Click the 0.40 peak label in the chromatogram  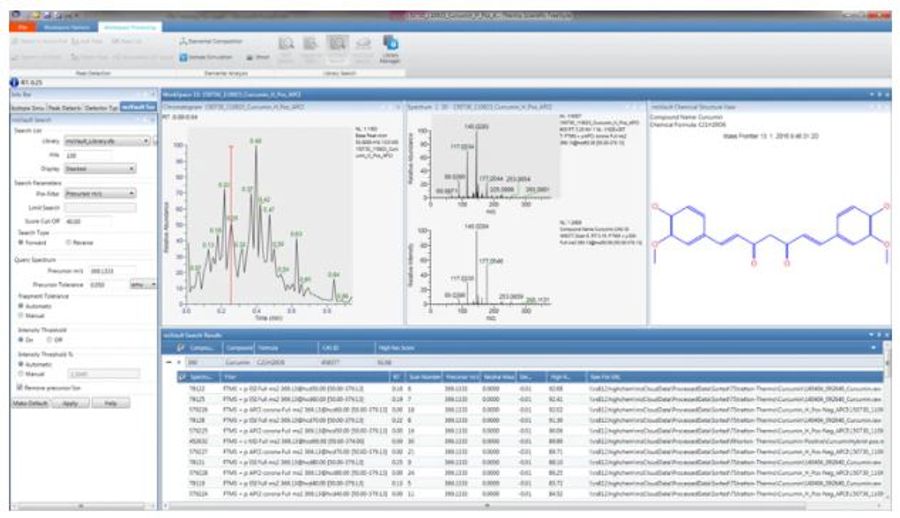pos(256,141)
